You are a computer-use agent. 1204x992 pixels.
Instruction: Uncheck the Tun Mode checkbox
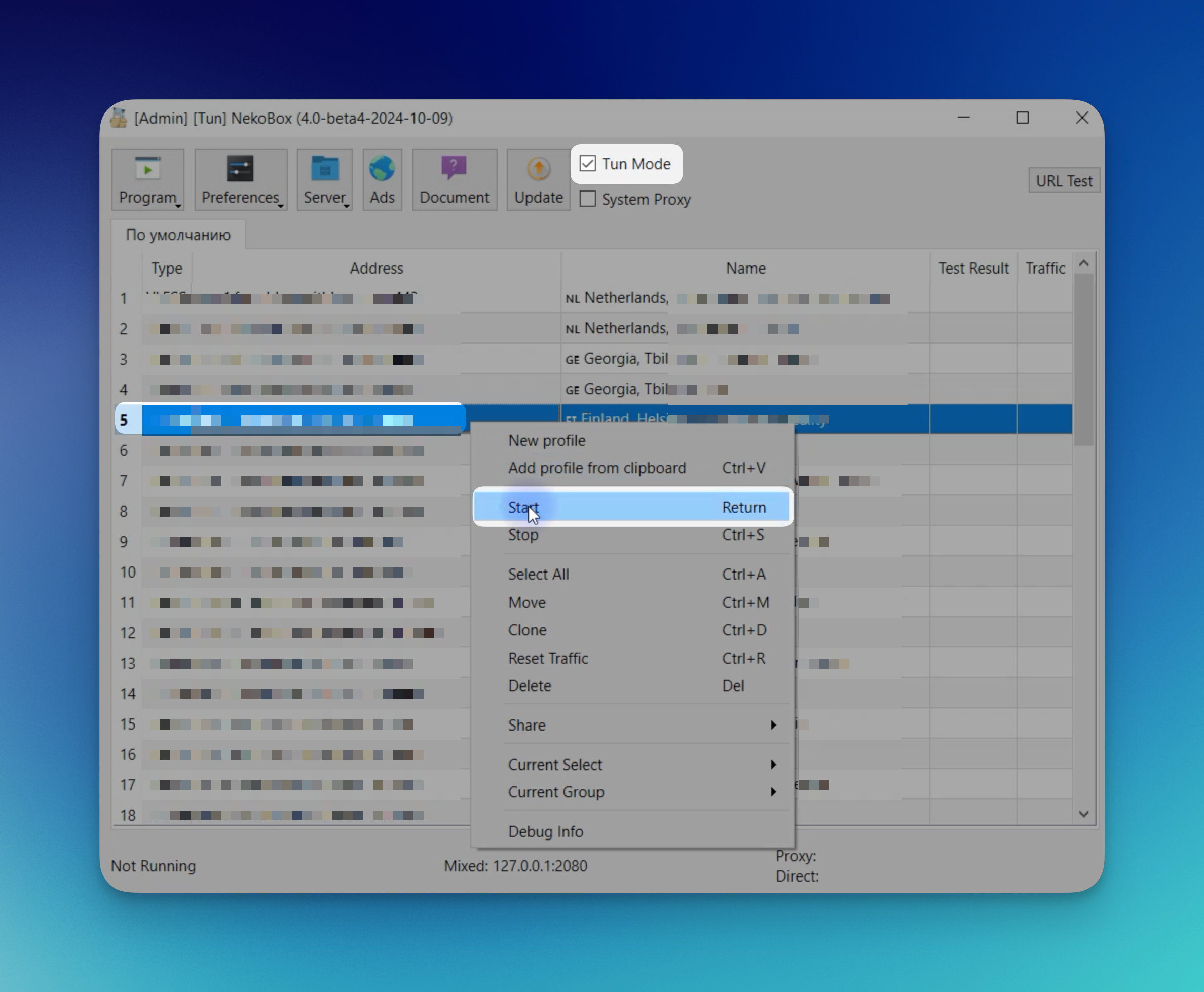coord(587,164)
